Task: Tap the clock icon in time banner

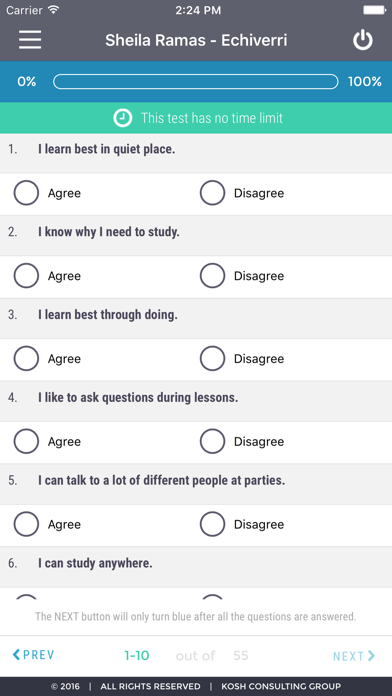Action: [123, 118]
